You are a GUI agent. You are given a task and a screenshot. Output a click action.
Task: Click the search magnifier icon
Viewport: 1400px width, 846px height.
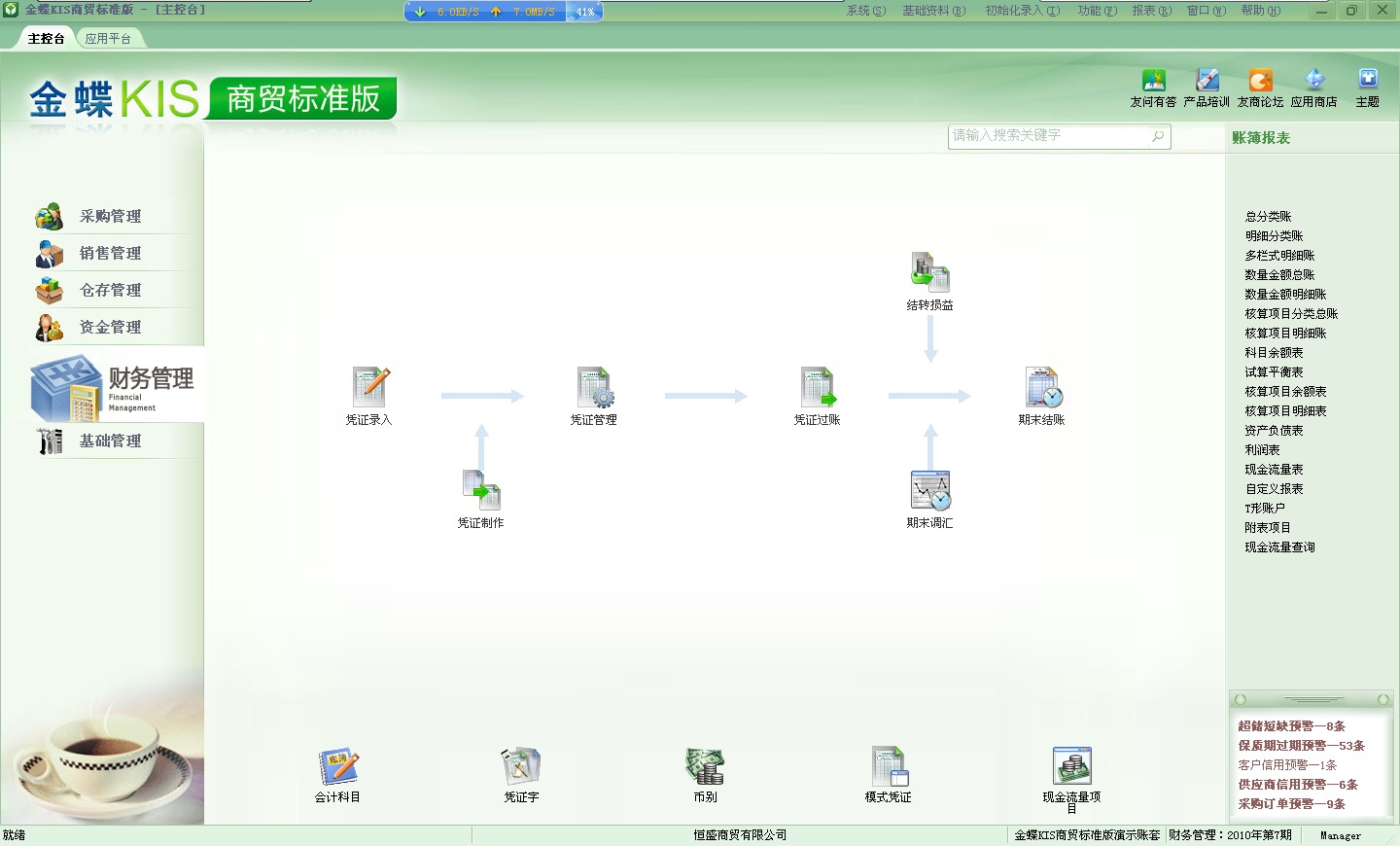pyautogui.click(x=1158, y=136)
